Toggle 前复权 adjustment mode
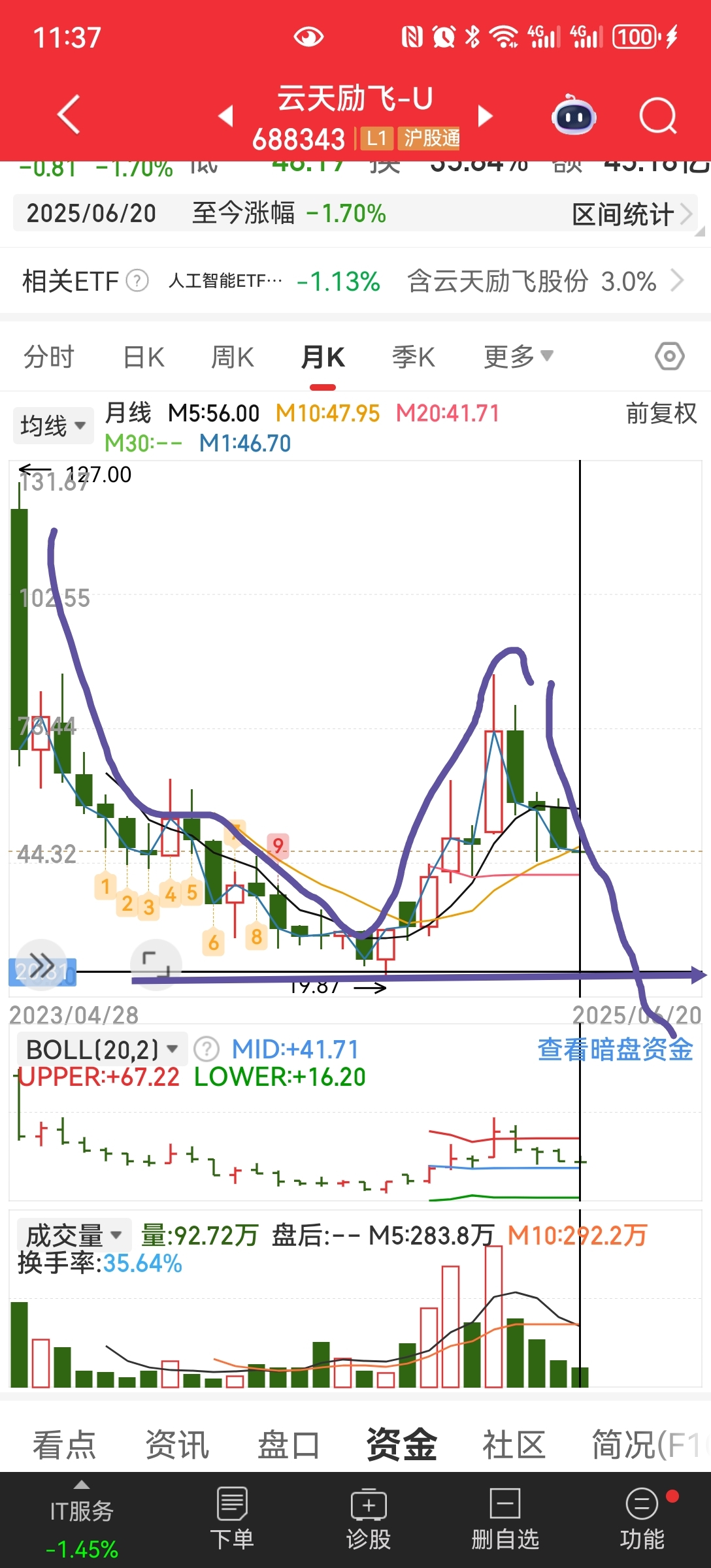 661,414
